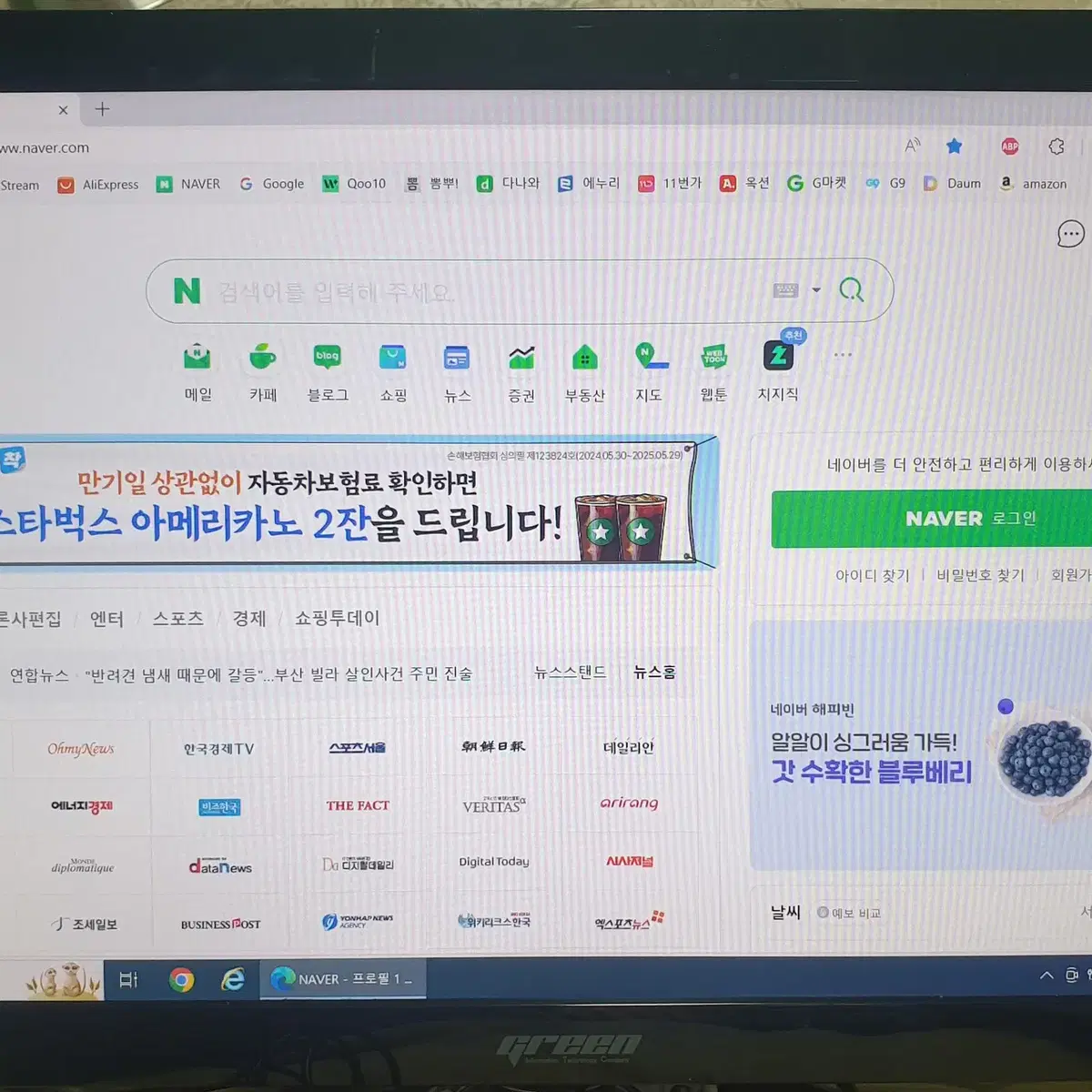Open Task View on the taskbar
This screenshot has width=1092, height=1092.
pyautogui.click(x=128, y=979)
